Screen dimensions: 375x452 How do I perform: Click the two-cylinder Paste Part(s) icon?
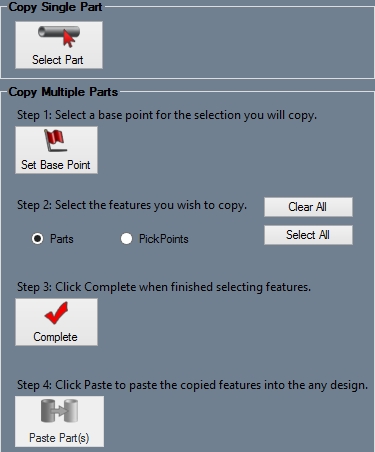[x=59, y=411]
